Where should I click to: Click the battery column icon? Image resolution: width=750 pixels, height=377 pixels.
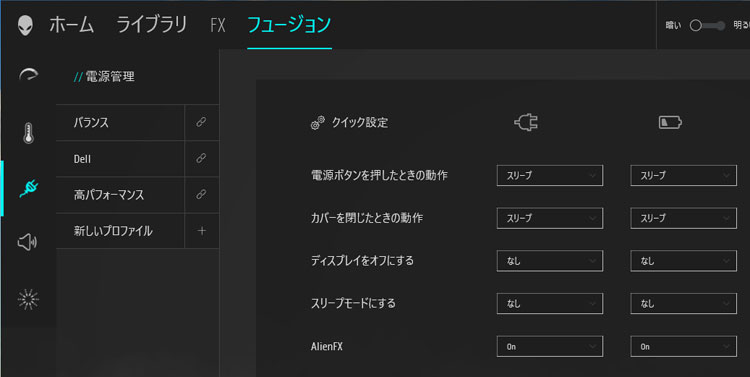point(670,122)
